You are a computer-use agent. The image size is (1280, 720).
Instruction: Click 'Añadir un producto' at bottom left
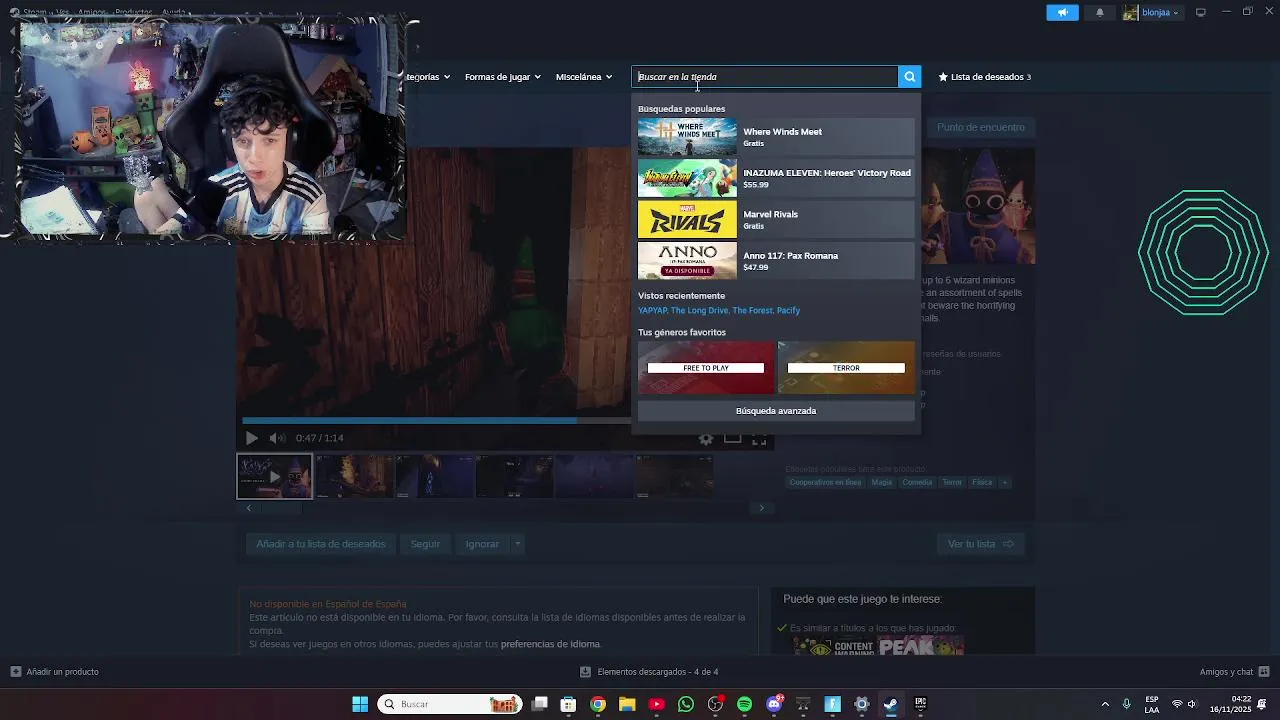(55, 672)
